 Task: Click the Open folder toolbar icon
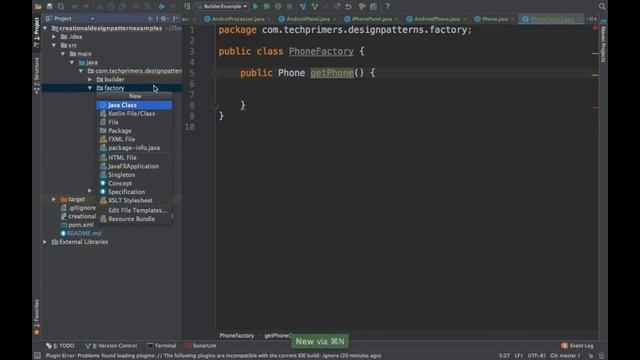(38, 6)
